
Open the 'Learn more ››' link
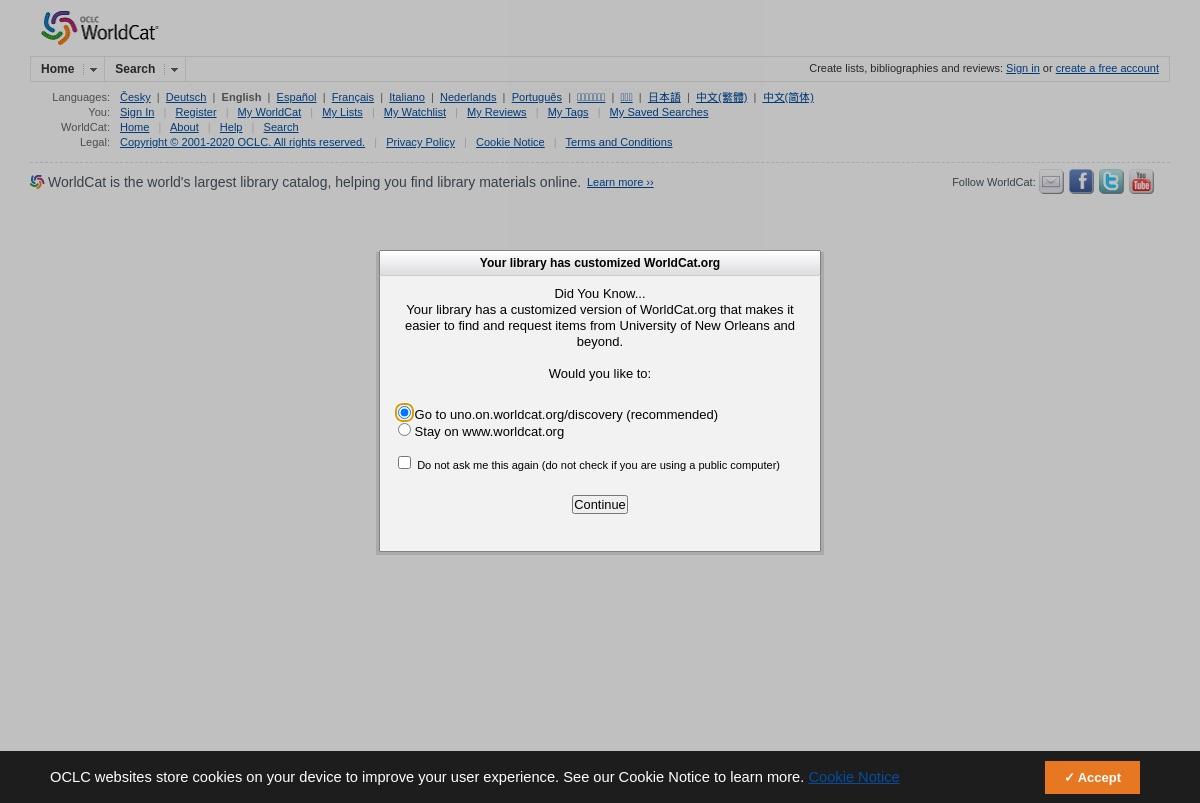(620, 182)
